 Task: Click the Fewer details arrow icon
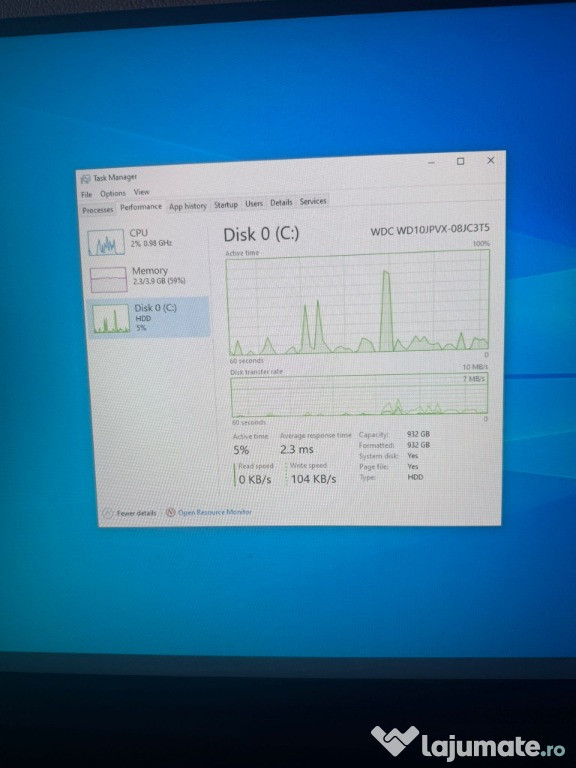click(x=107, y=513)
